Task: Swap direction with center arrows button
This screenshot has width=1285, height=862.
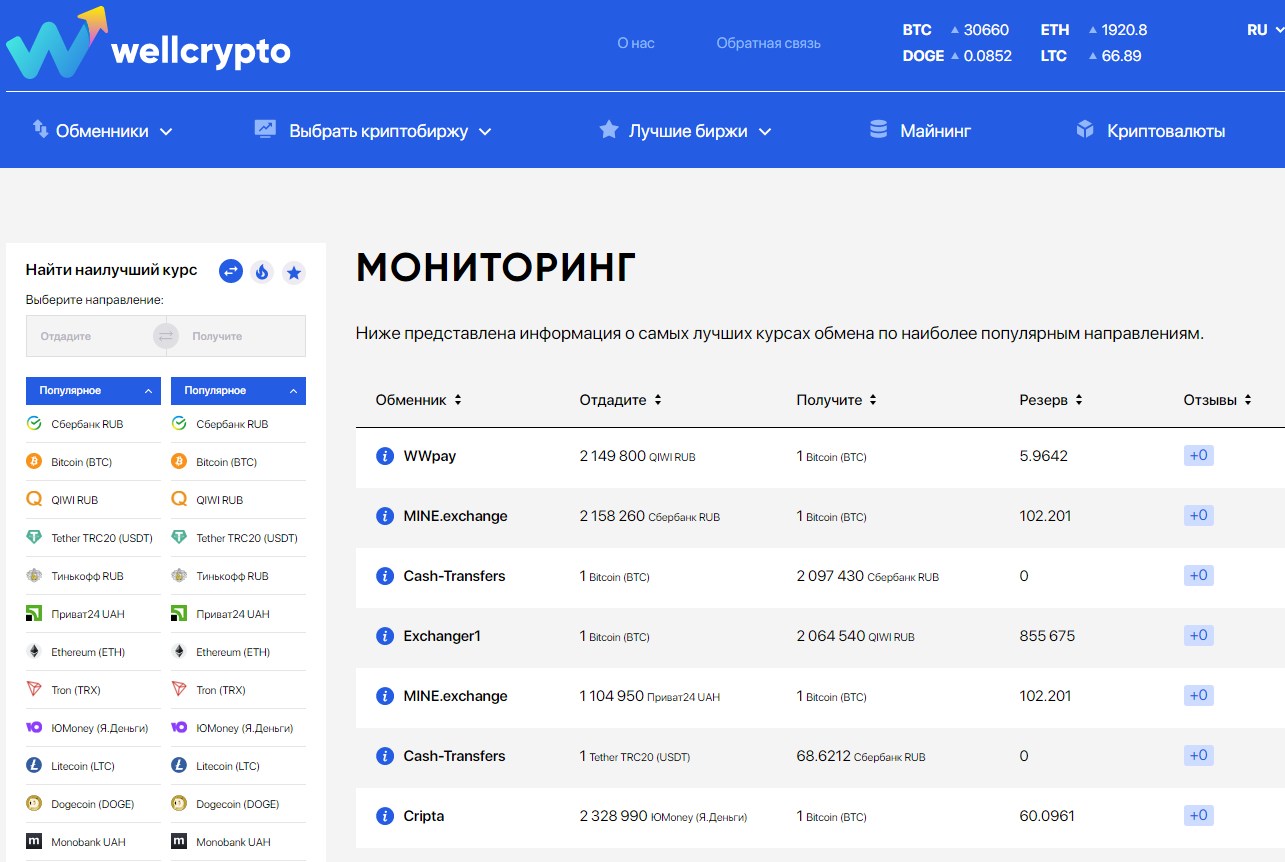Action: [x=166, y=336]
